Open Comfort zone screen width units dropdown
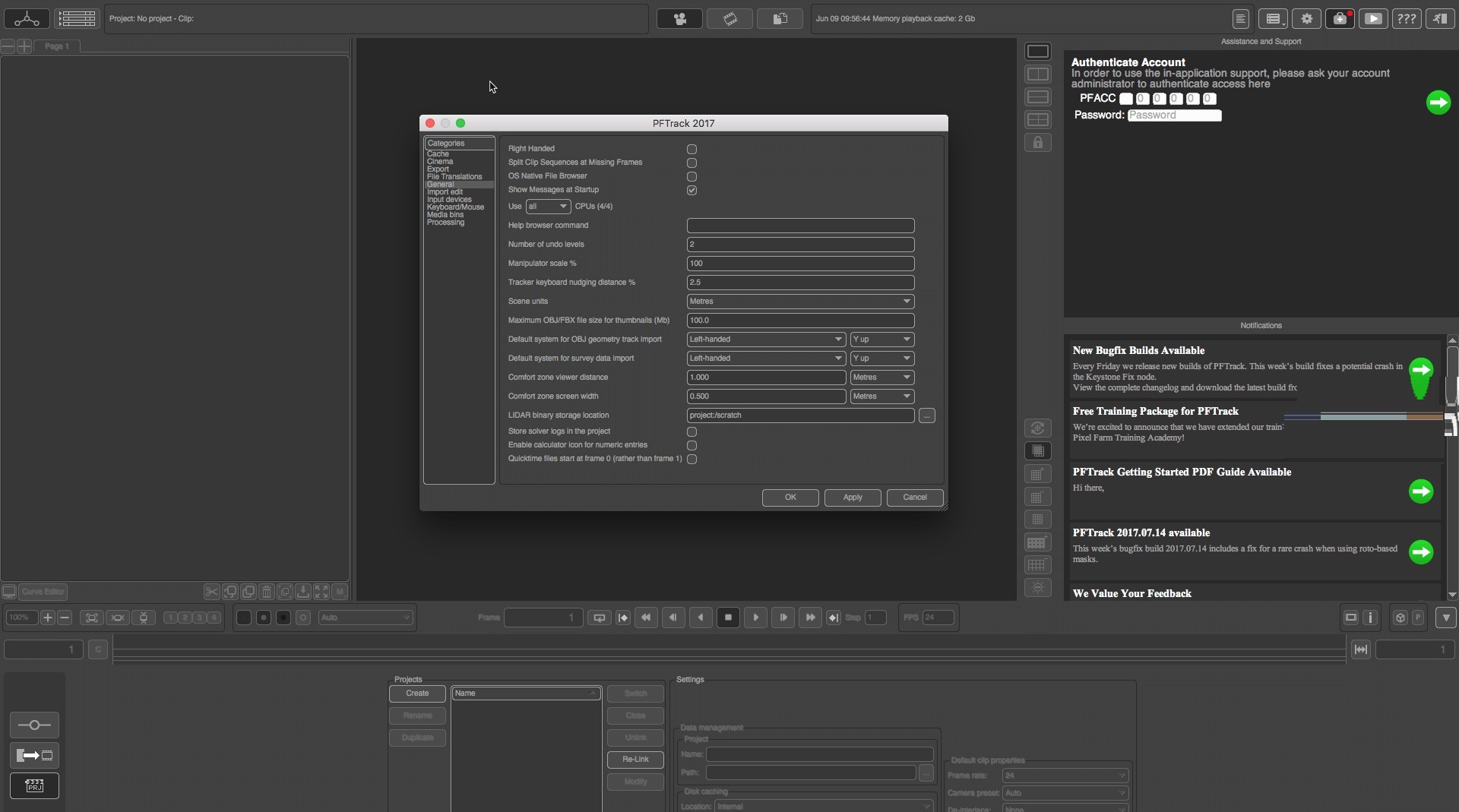 (x=881, y=397)
